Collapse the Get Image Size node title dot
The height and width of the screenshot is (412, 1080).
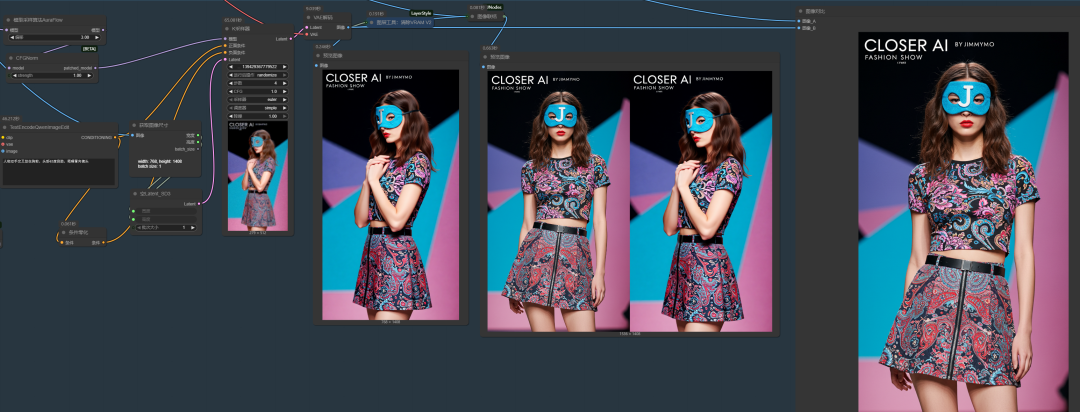(134, 126)
